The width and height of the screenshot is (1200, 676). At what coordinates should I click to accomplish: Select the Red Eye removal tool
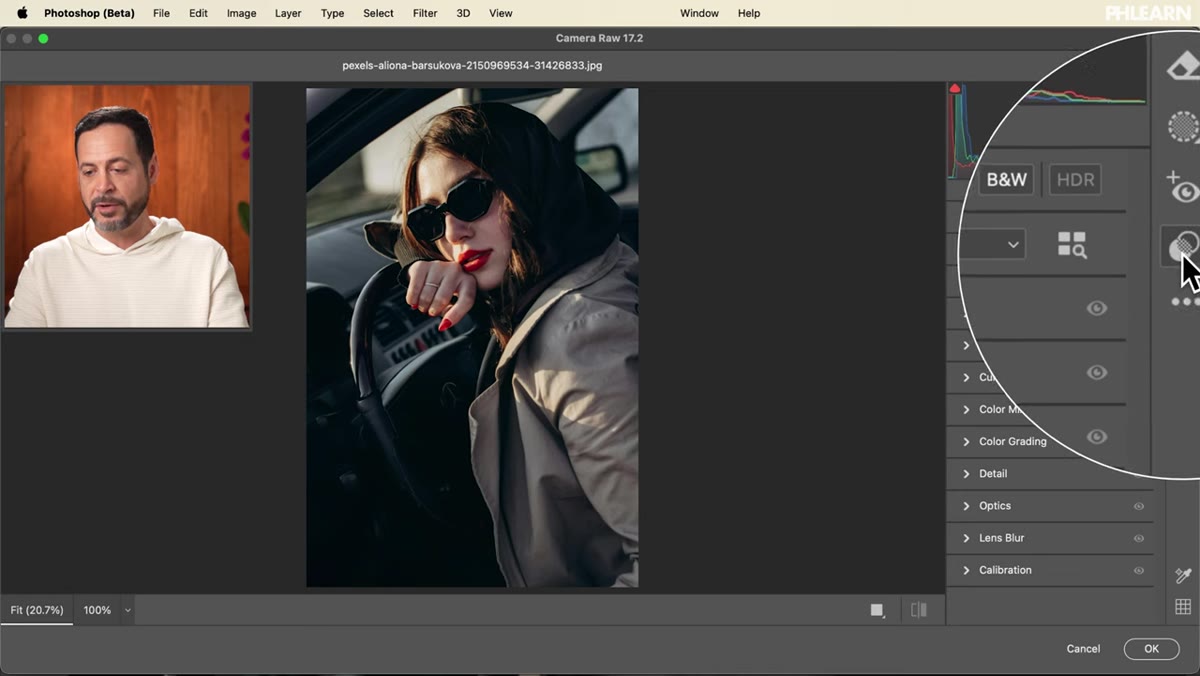[1183, 187]
